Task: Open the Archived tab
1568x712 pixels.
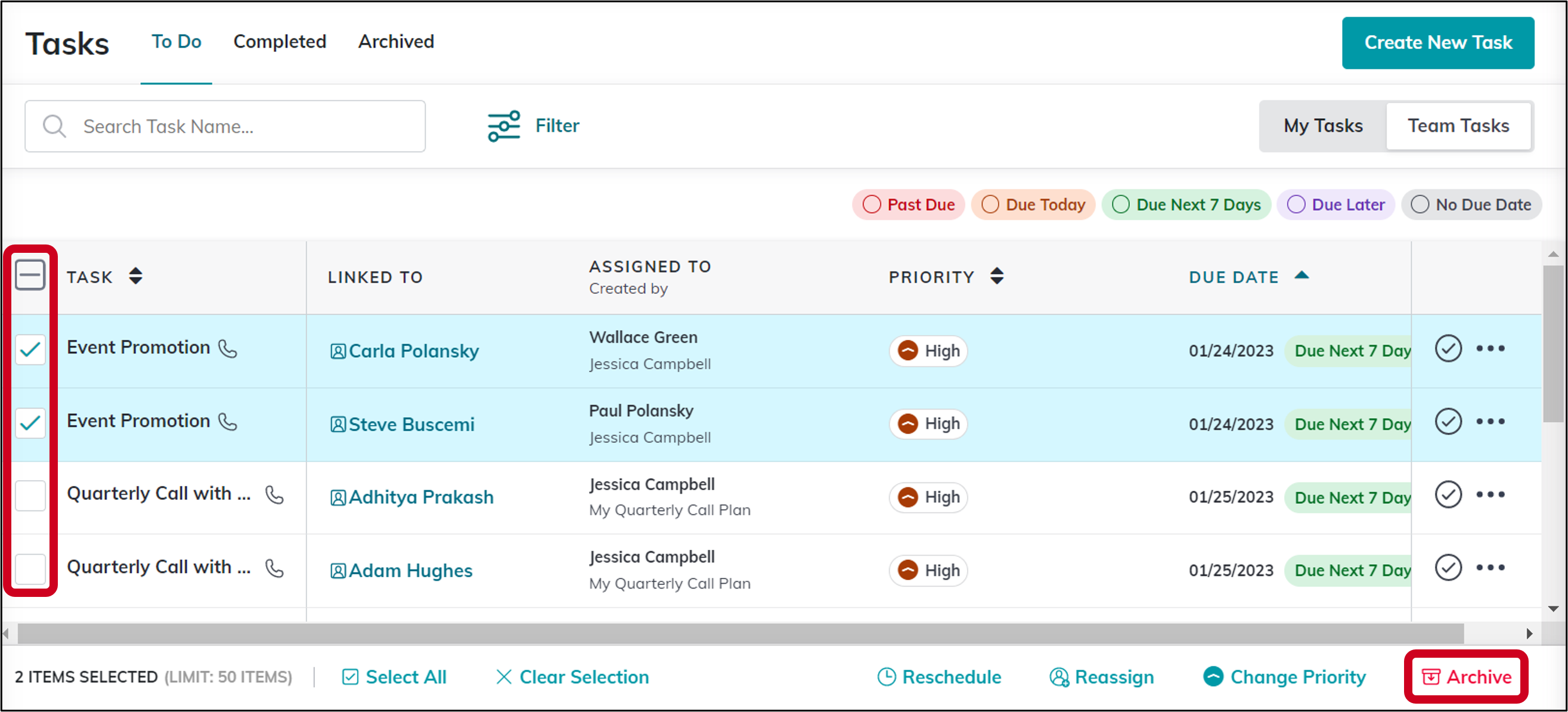Action: [x=396, y=41]
